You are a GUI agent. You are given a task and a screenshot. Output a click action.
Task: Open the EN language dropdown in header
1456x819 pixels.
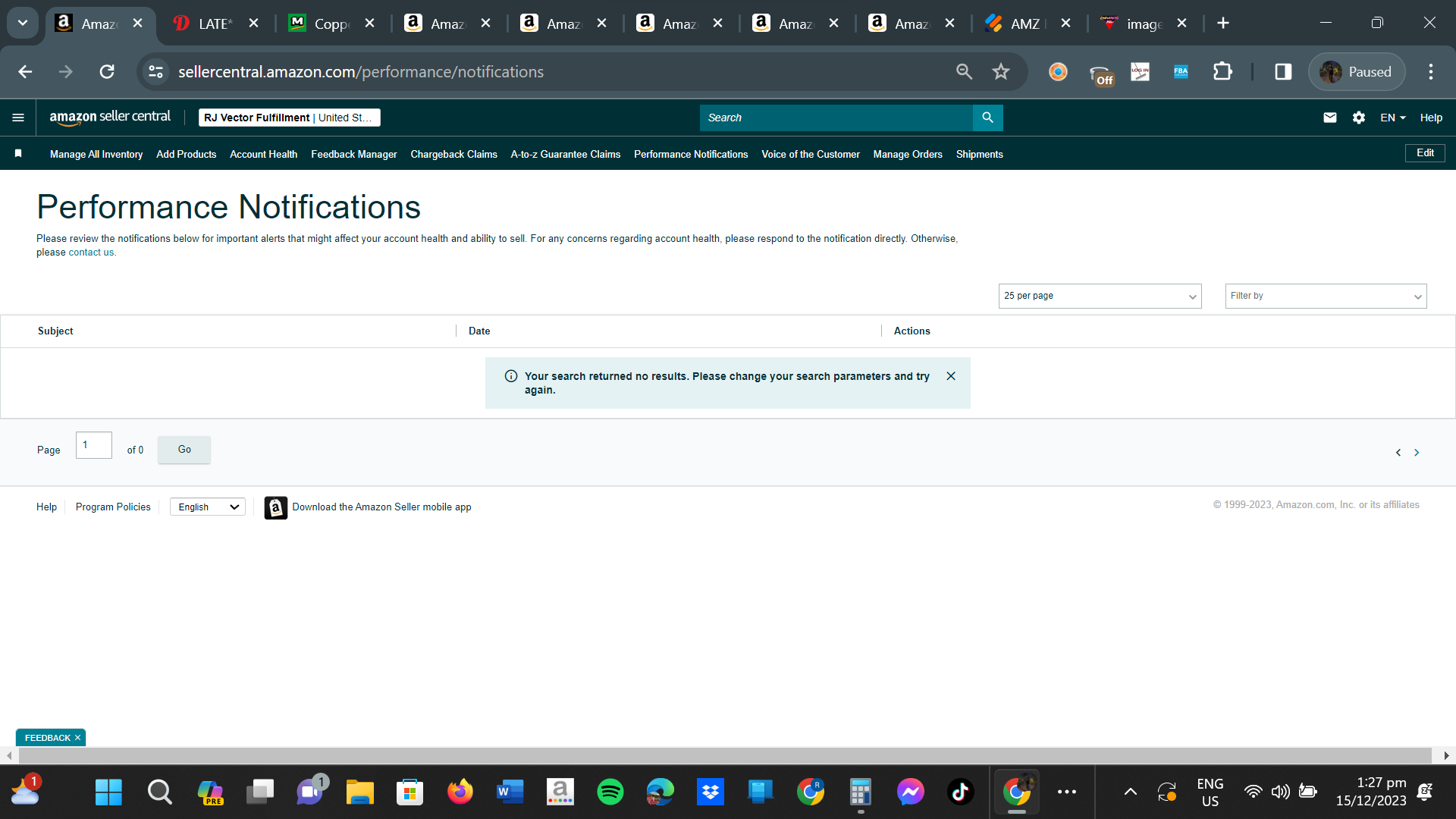click(1393, 118)
